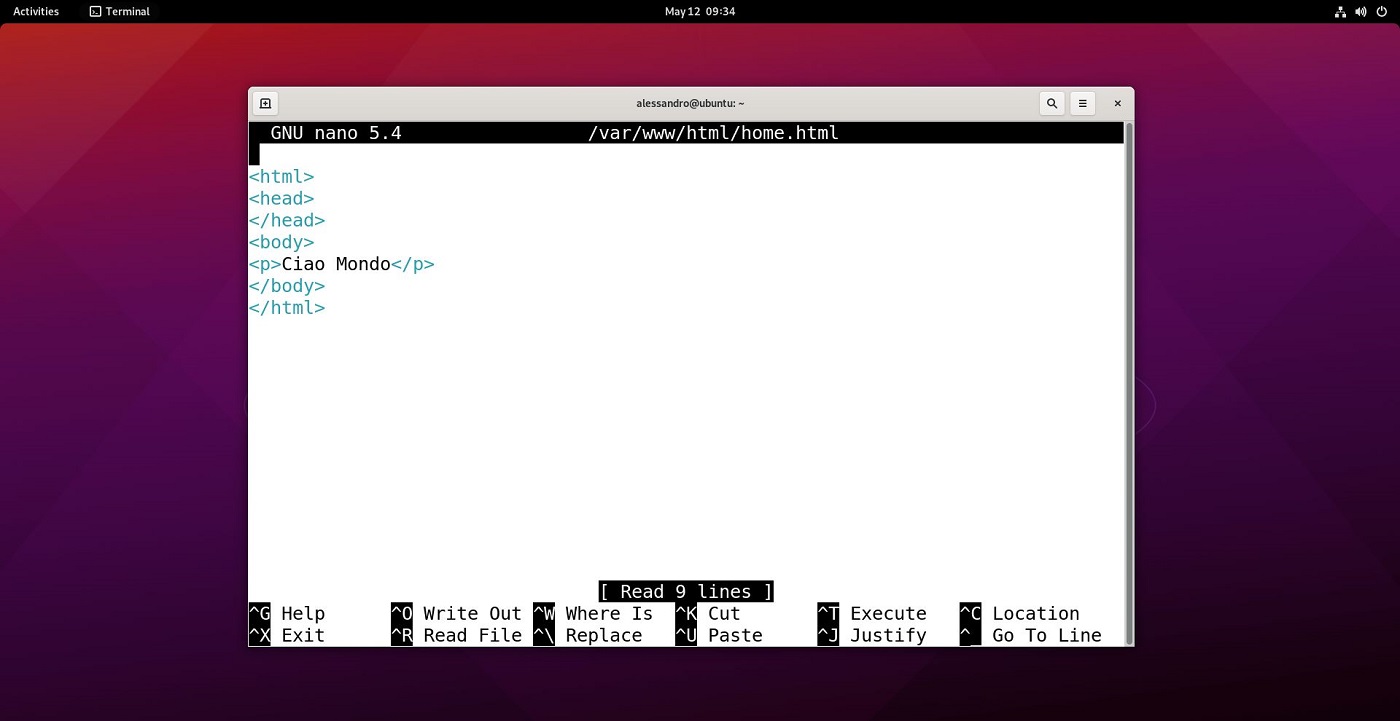Click the Ciao Mondo text in editor

tap(336, 265)
